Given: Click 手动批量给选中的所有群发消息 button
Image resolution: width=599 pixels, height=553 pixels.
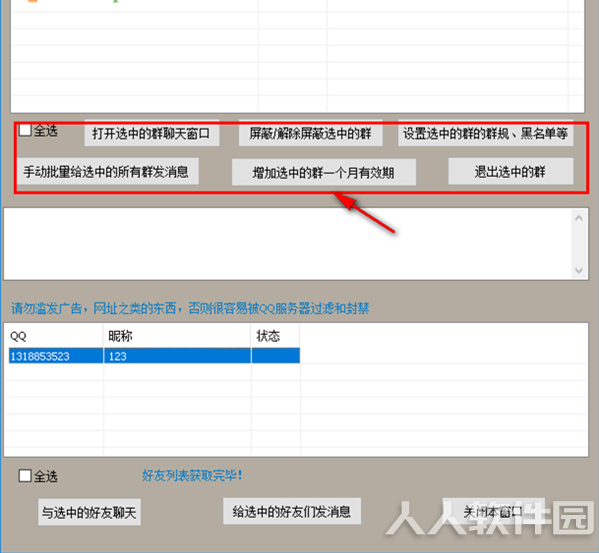Looking at the screenshot, I should pos(107,171).
